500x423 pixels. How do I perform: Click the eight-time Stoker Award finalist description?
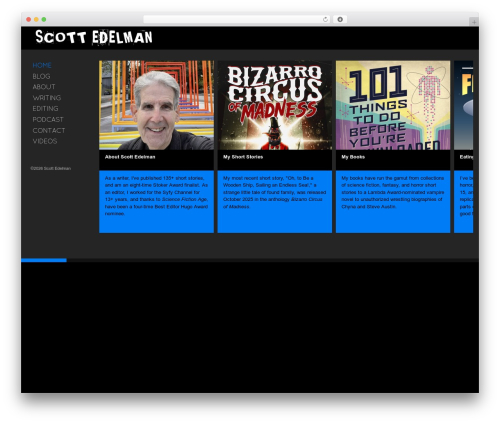pos(156,196)
